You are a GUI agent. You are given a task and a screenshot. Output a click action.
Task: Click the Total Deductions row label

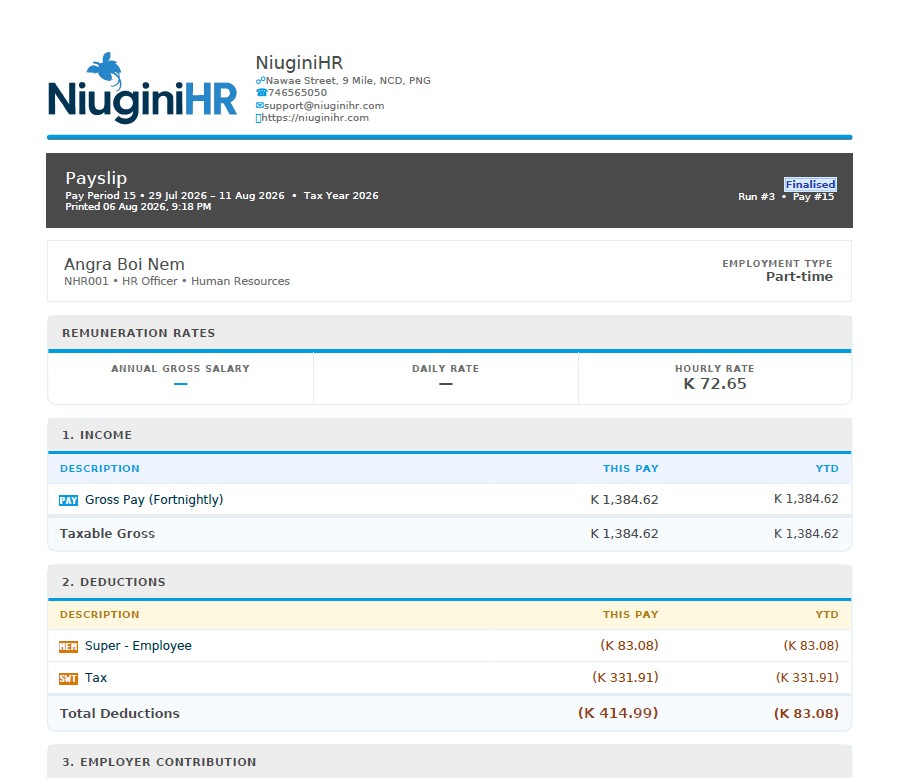120,714
